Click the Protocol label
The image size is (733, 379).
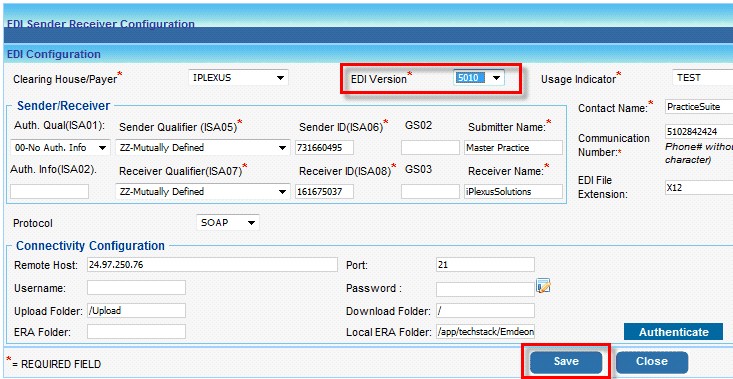[x=33, y=223]
